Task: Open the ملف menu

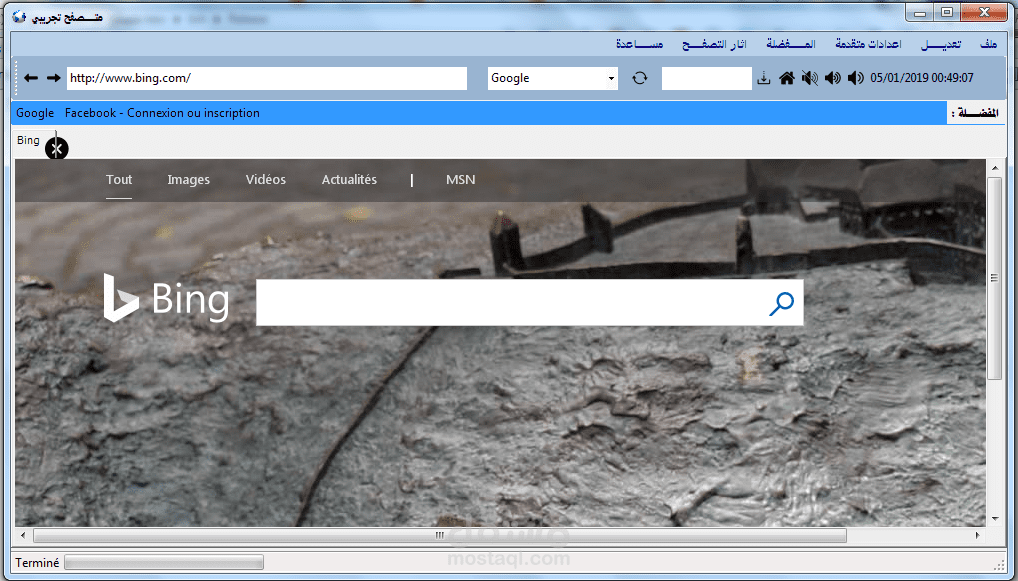Action: [x=988, y=43]
